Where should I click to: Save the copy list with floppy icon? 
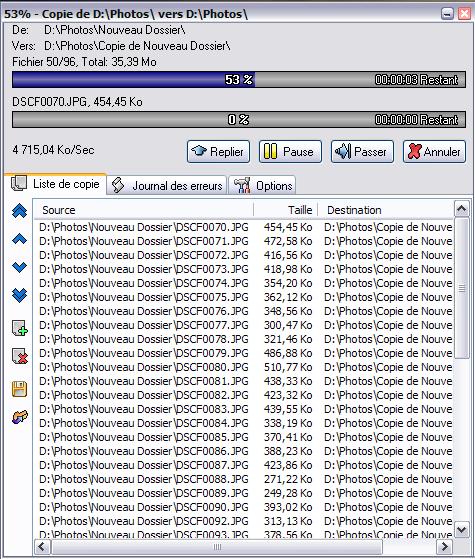[x=20, y=389]
